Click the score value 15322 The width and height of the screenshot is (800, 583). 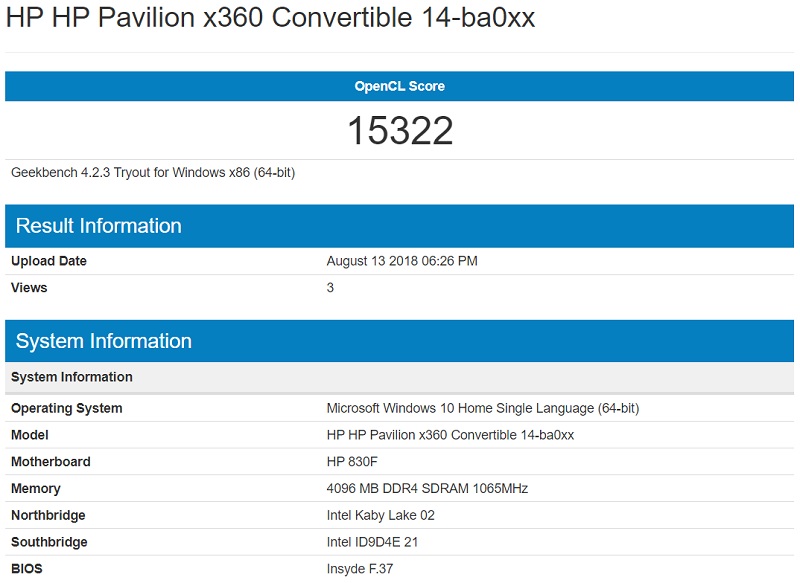pos(400,130)
